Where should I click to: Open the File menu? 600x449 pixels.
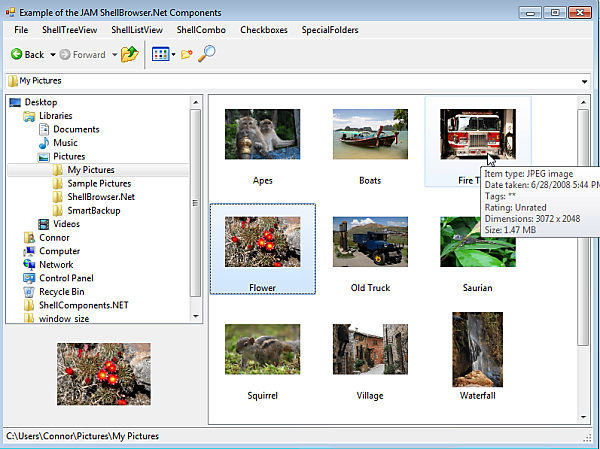pyautogui.click(x=21, y=30)
